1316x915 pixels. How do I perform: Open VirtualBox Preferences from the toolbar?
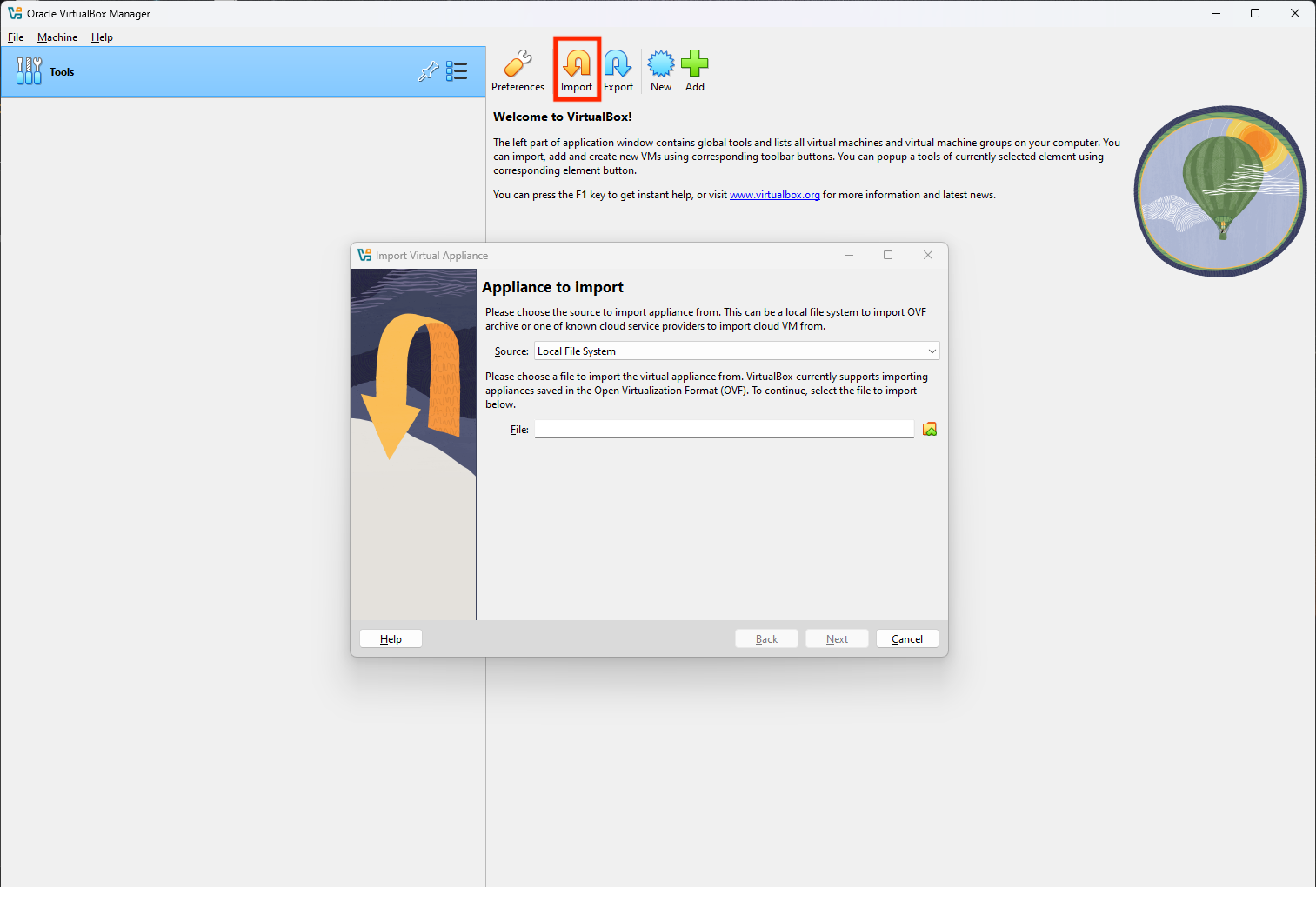coord(518,70)
